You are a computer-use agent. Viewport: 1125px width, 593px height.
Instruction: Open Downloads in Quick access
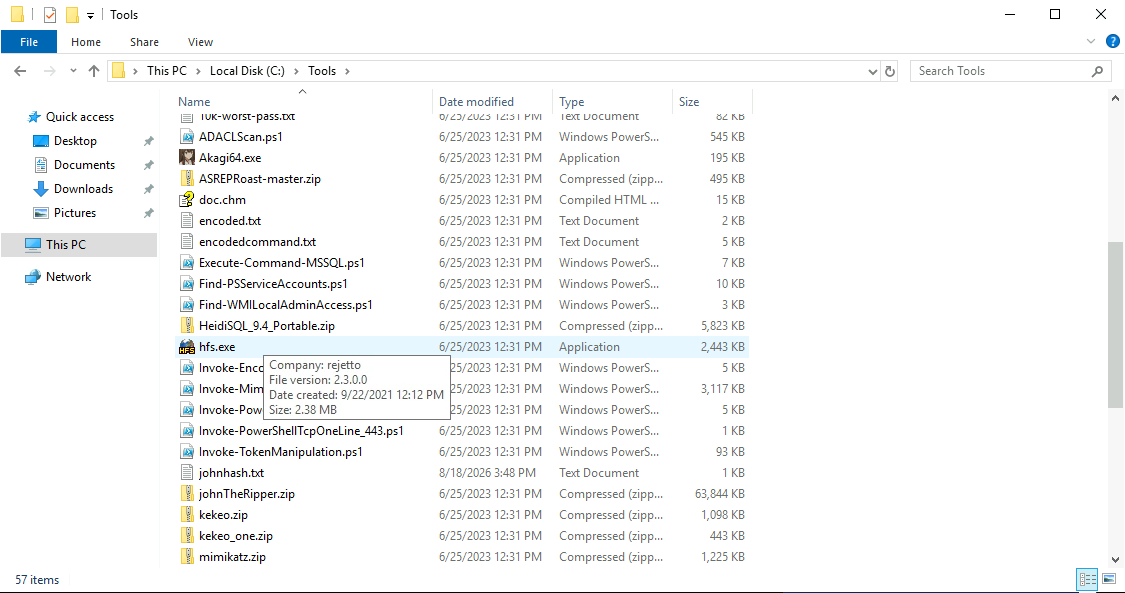pos(83,189)
